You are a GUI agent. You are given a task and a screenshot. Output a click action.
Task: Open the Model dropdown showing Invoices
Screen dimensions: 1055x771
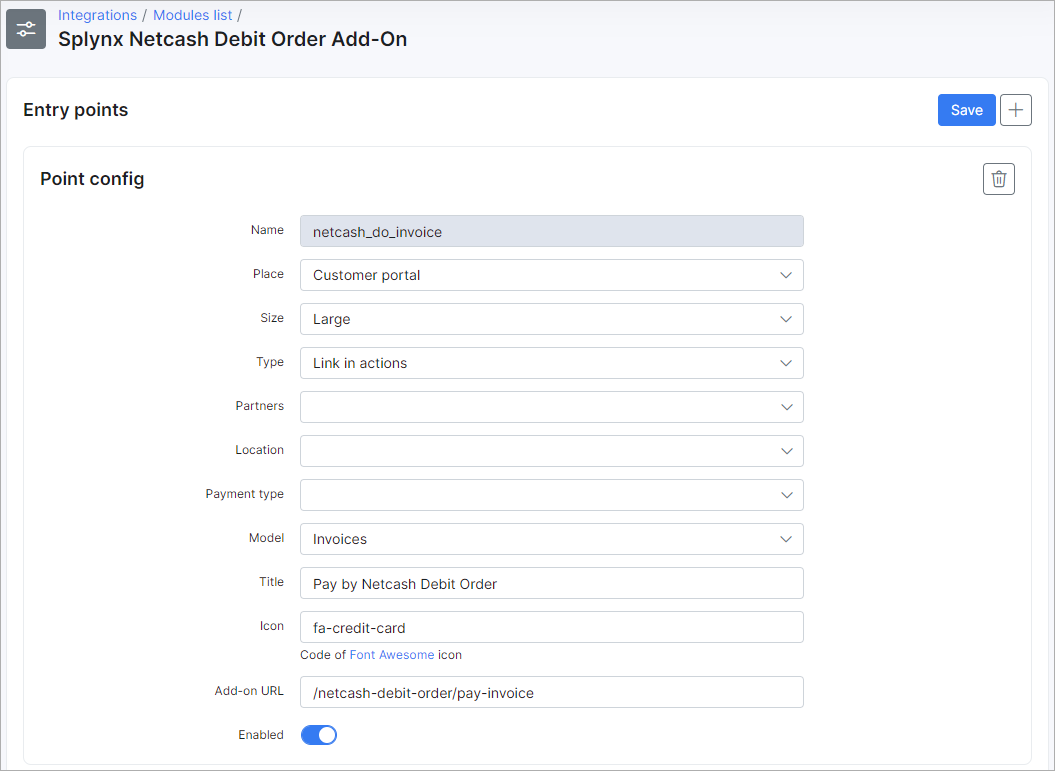tap(551, 539)
